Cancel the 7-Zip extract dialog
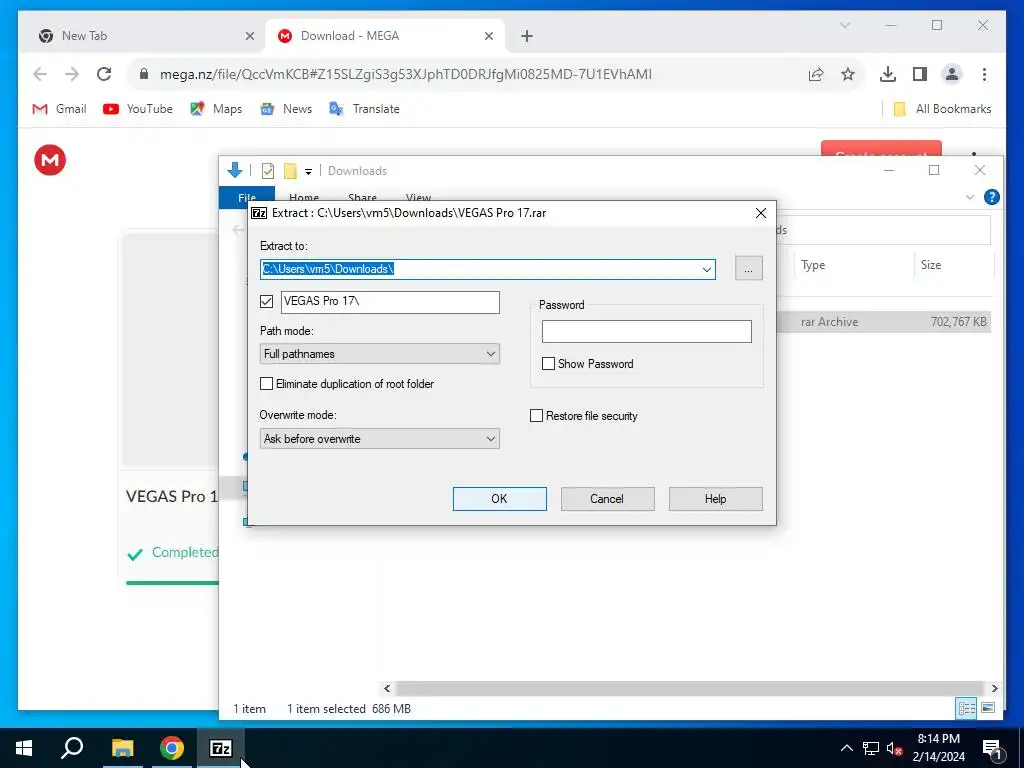Image resolution: width=1024 pixels, height=768 pixels. (607, 499)
